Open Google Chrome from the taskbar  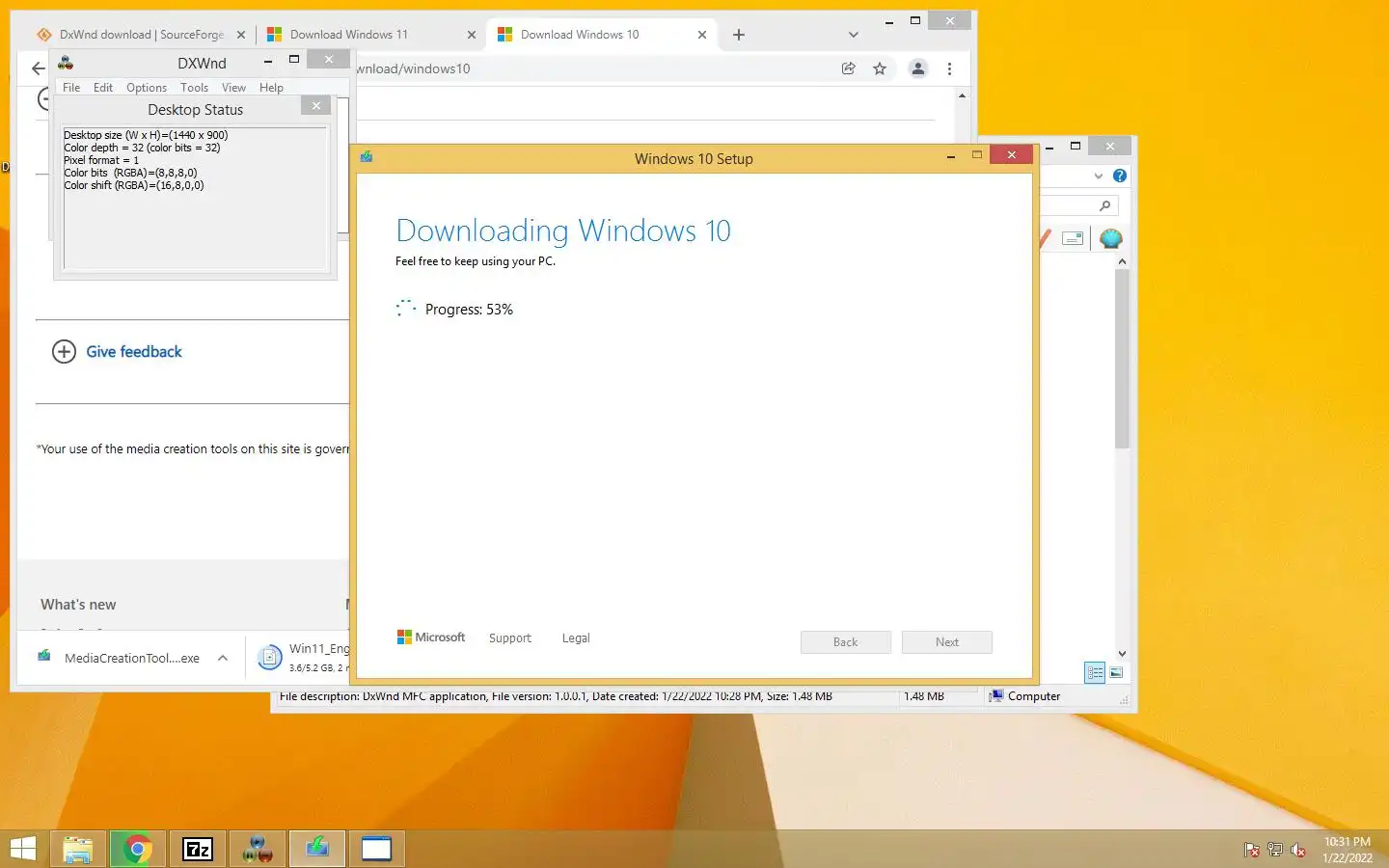tap(137, 850)
